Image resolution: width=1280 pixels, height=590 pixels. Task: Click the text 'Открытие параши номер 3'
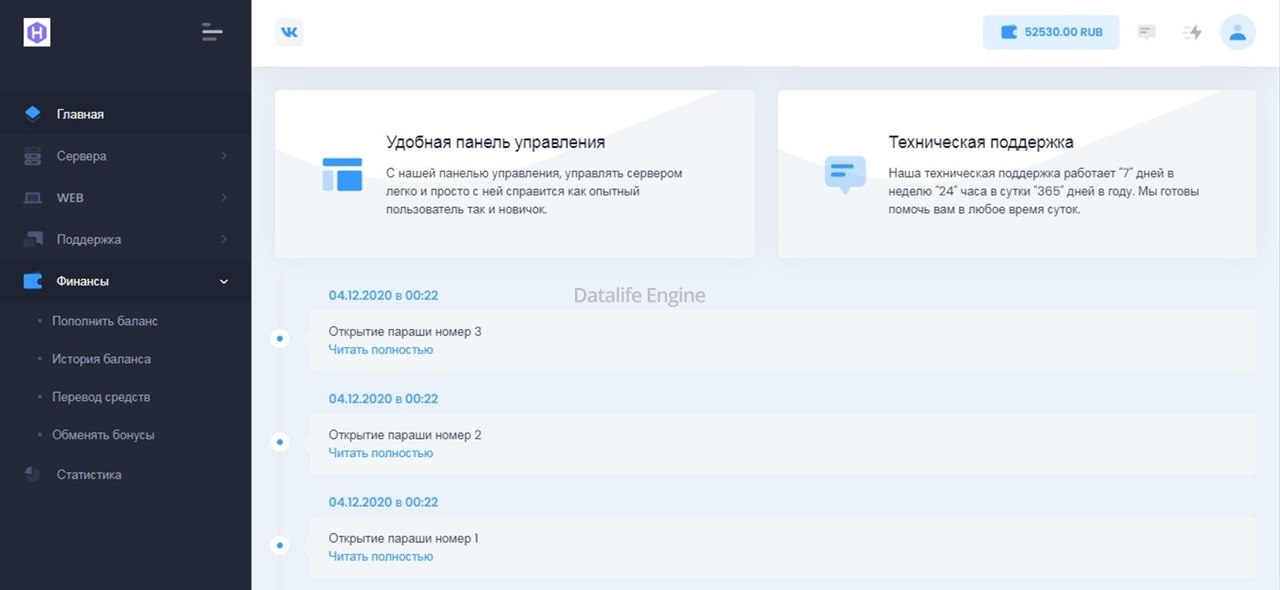[x=405, y=331]
